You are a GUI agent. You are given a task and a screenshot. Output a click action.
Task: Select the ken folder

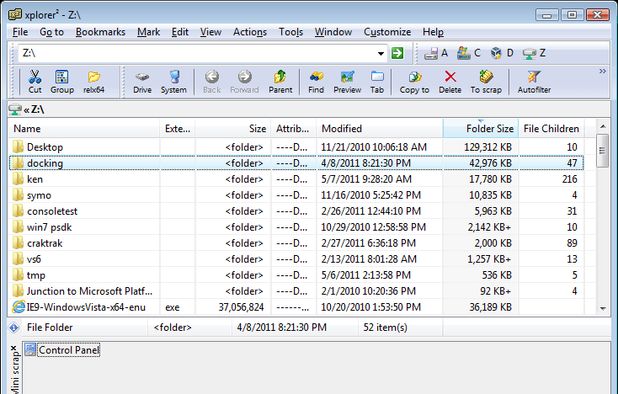pyautogui.click(x=296, y=179)
